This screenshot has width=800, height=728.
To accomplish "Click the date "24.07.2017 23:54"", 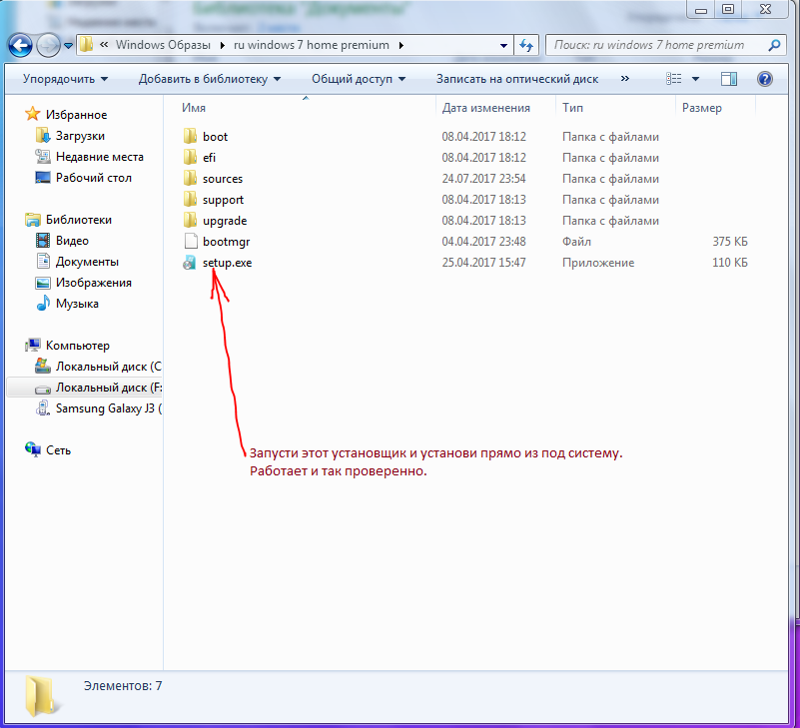I will (484, 179).
